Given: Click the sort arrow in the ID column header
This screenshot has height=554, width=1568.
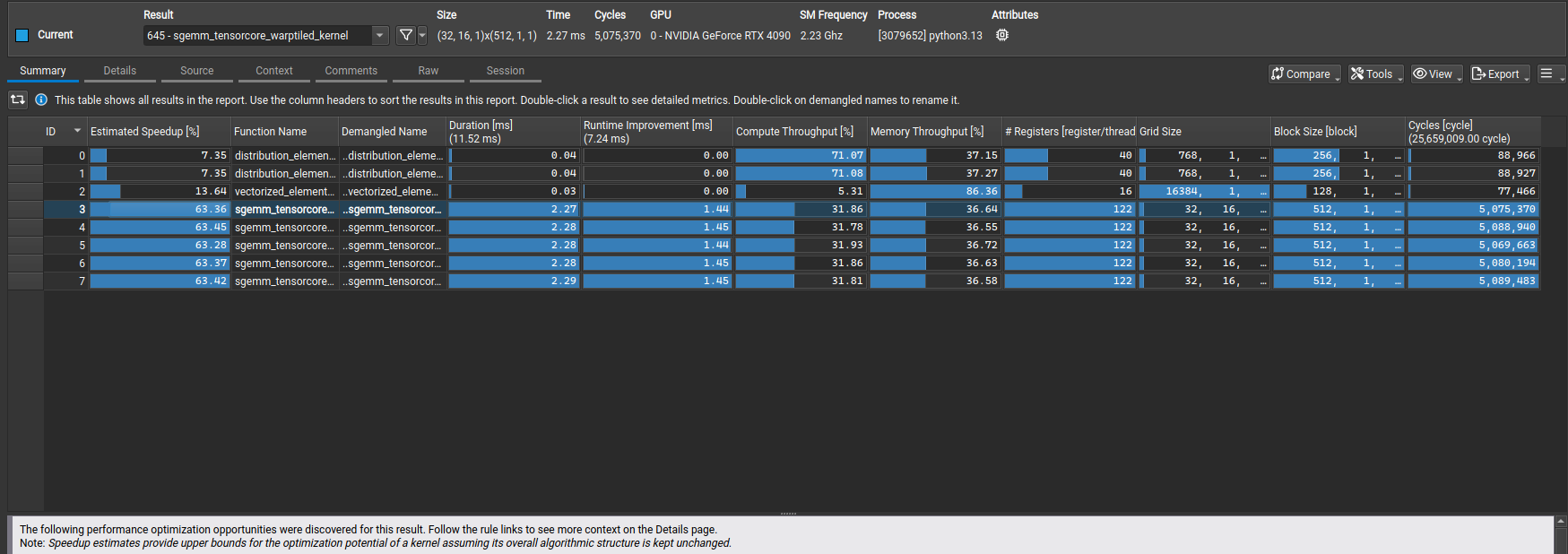Looking at the screenshot, I should [x=77, y=131].
